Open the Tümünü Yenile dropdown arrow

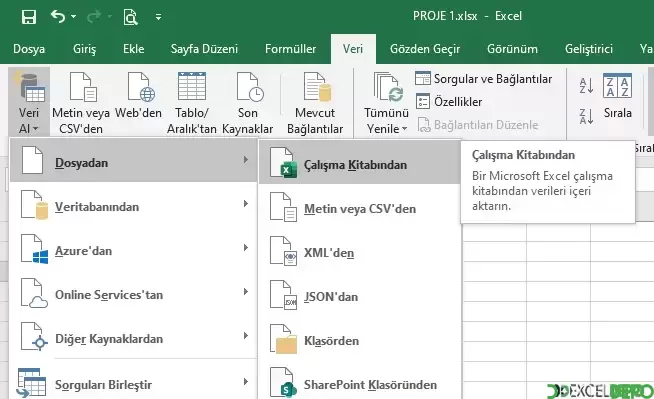pyautogui.click(x=405, y=129)
